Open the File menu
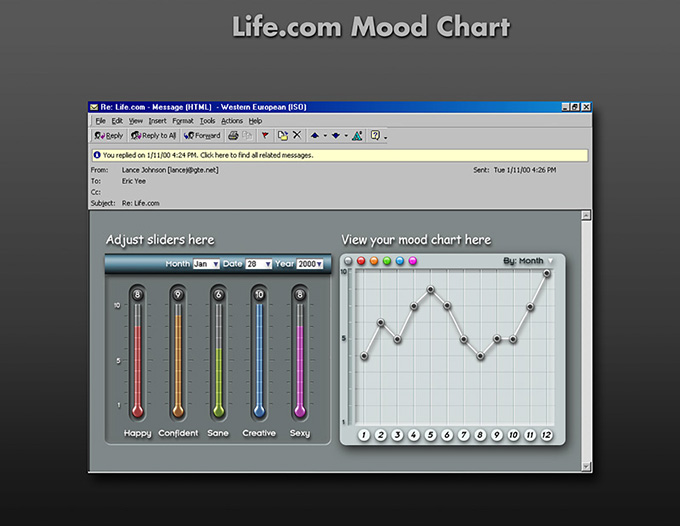Viewport: 680px width, 526px height. (101, 121)
